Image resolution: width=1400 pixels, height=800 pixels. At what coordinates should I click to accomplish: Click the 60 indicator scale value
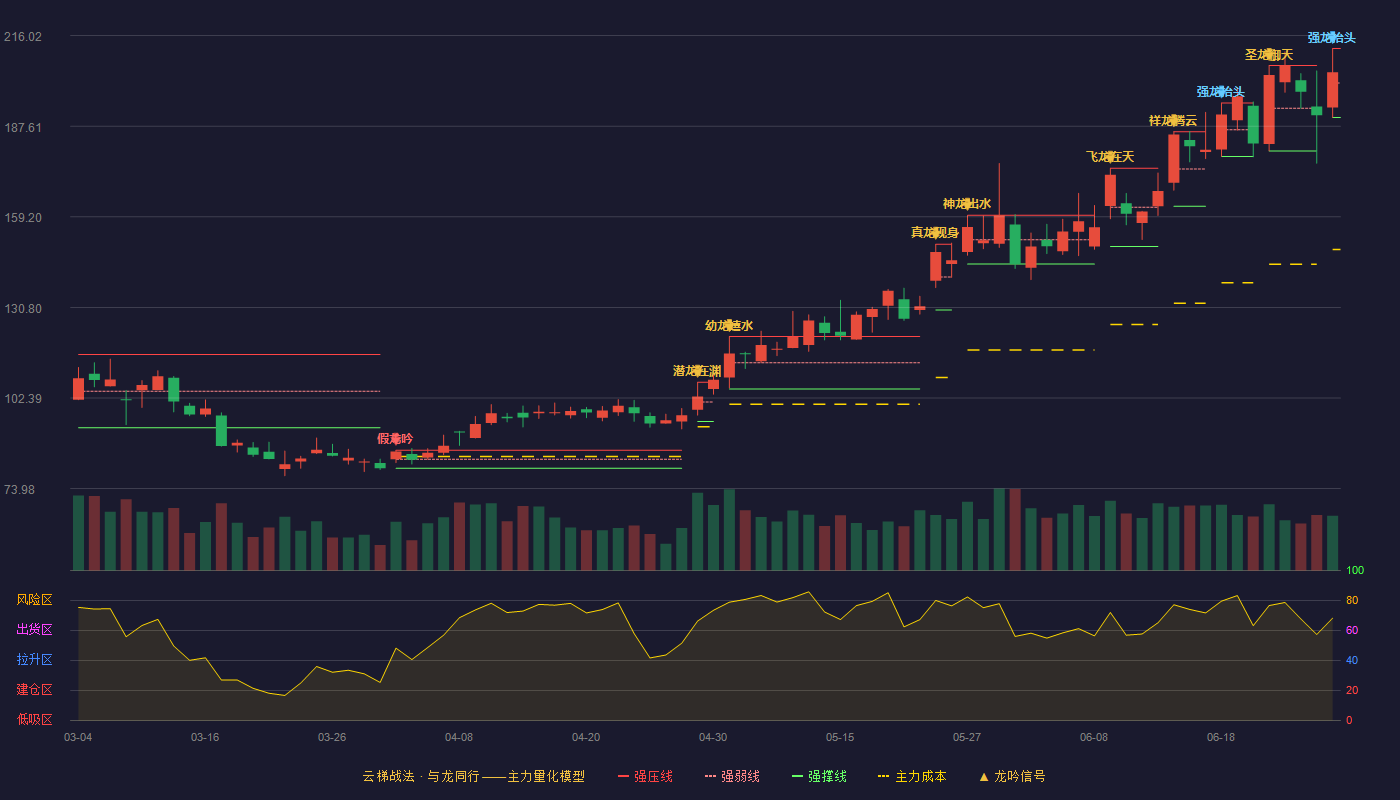click(x=1352, y=630)
